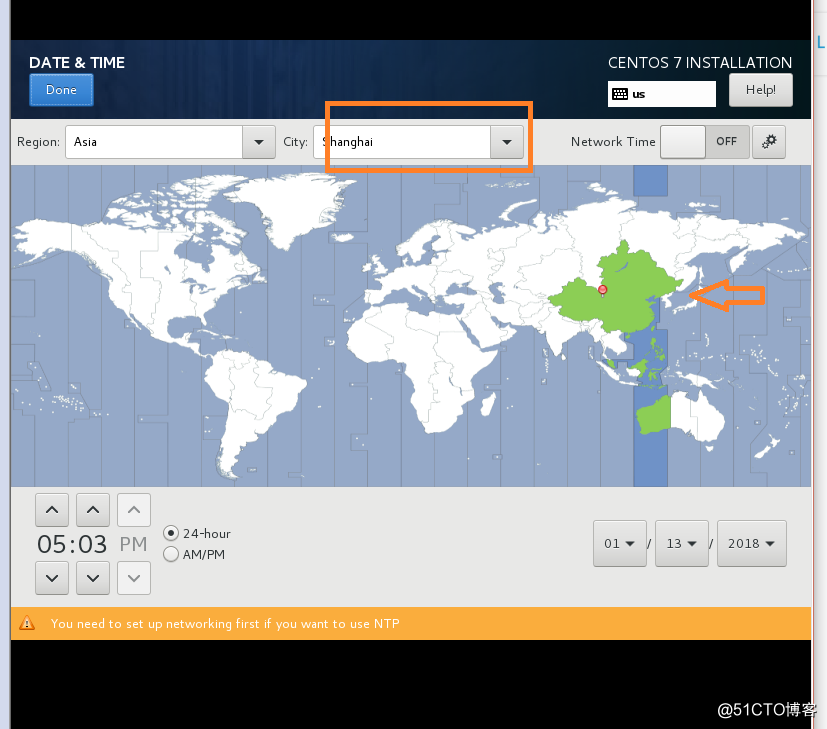Click the warning icon in NTP message bar
This screenshot has width=827, height=729.
27,624
